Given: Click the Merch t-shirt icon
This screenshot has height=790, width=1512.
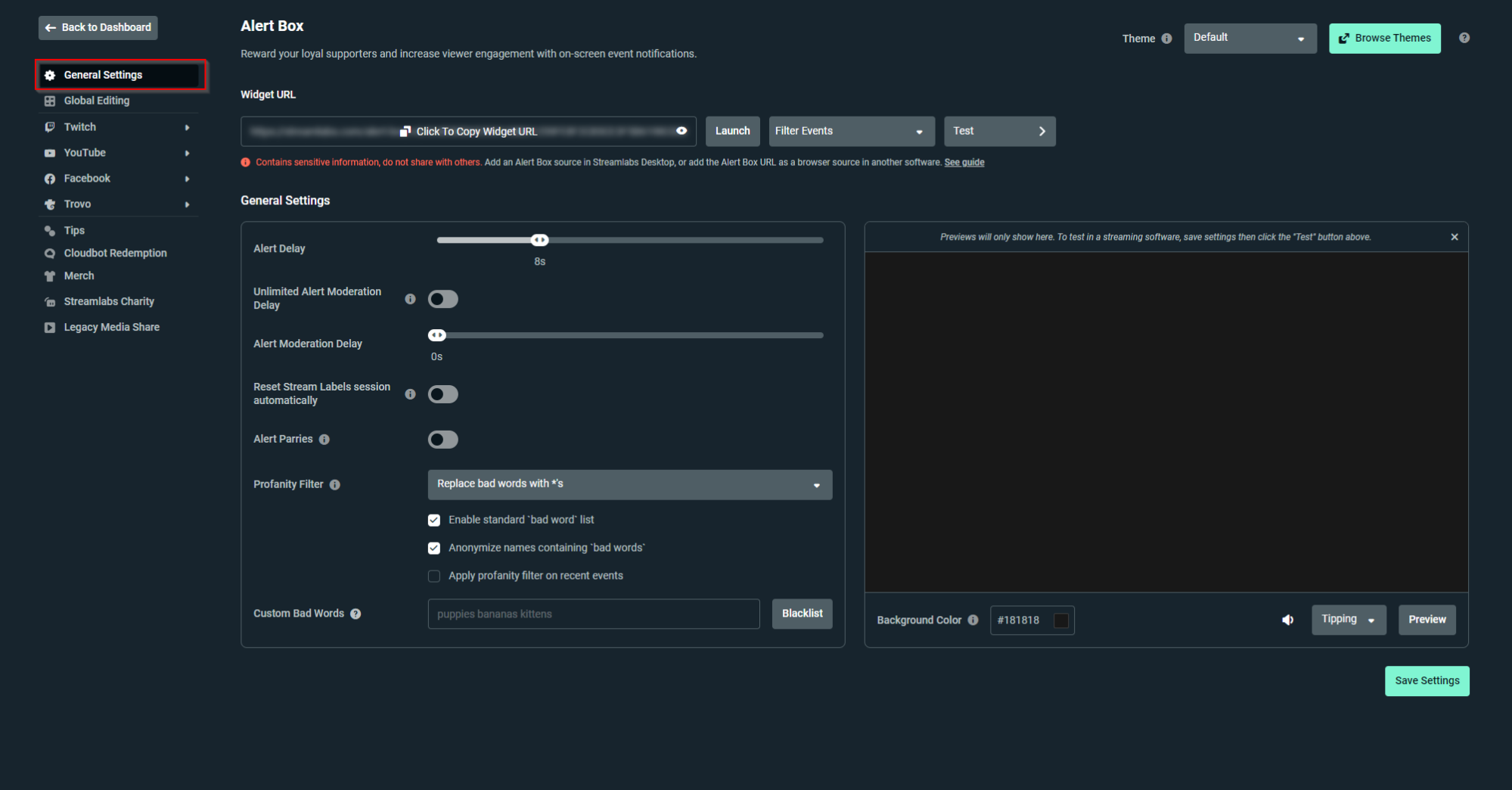Looking at the screenshot, I should tap(50, 276).
